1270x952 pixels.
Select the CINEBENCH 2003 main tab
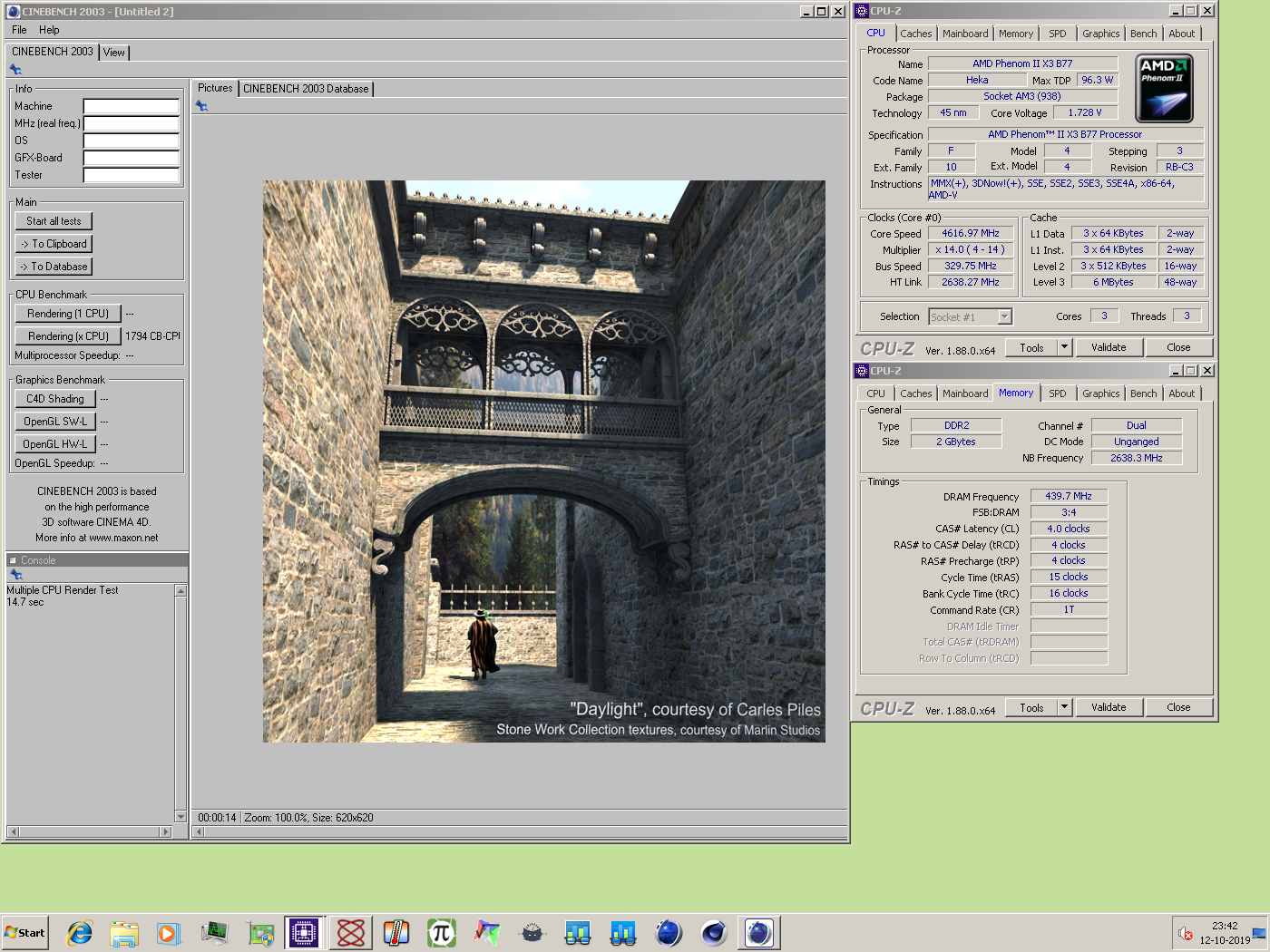53,52
